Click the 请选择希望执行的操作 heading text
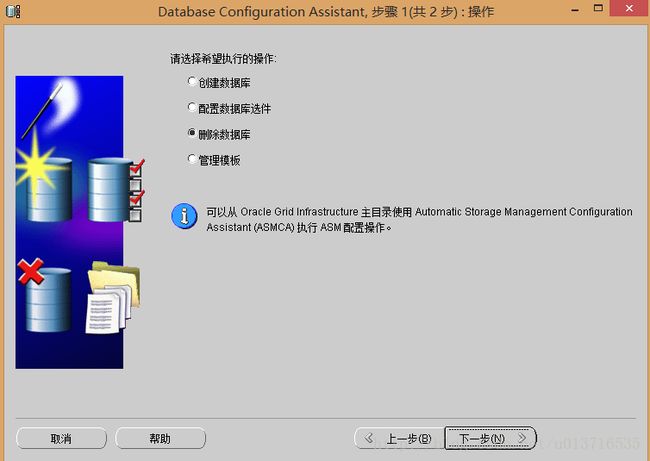The width and height of the screenshot is (650, 461). 223,59
